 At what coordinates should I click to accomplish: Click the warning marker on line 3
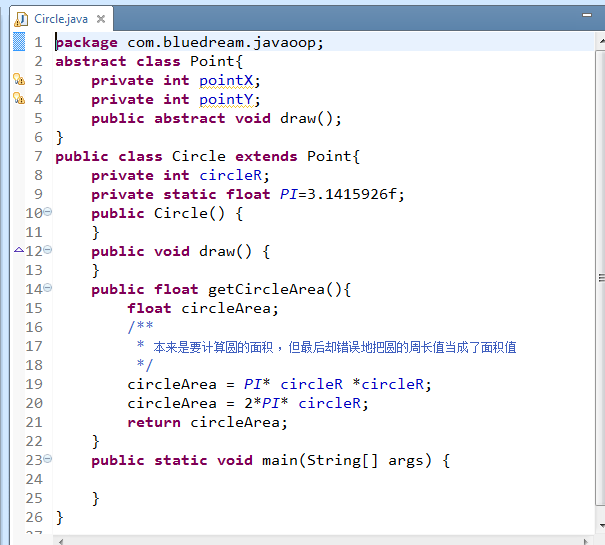click(x=19, y=80)
